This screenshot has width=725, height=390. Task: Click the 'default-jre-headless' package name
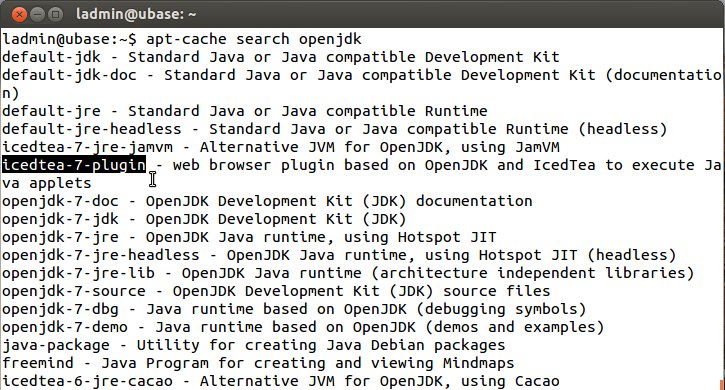91,130
